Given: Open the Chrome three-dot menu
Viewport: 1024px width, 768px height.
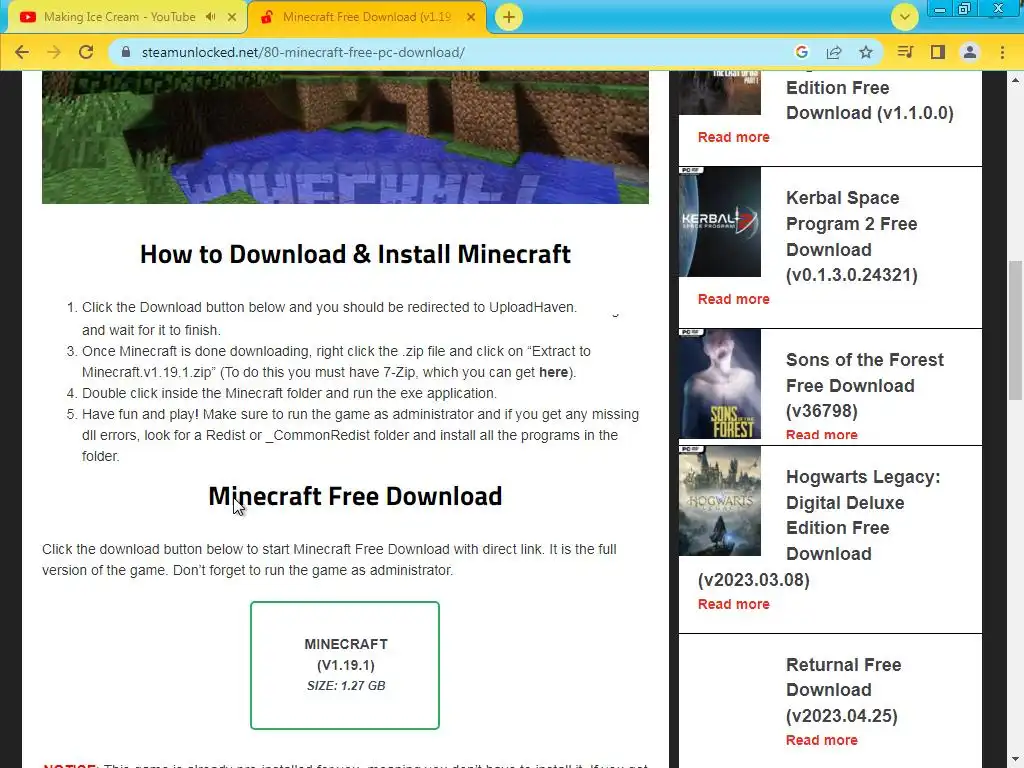Looking at the screenshot, I should (x=1002, y=52).
